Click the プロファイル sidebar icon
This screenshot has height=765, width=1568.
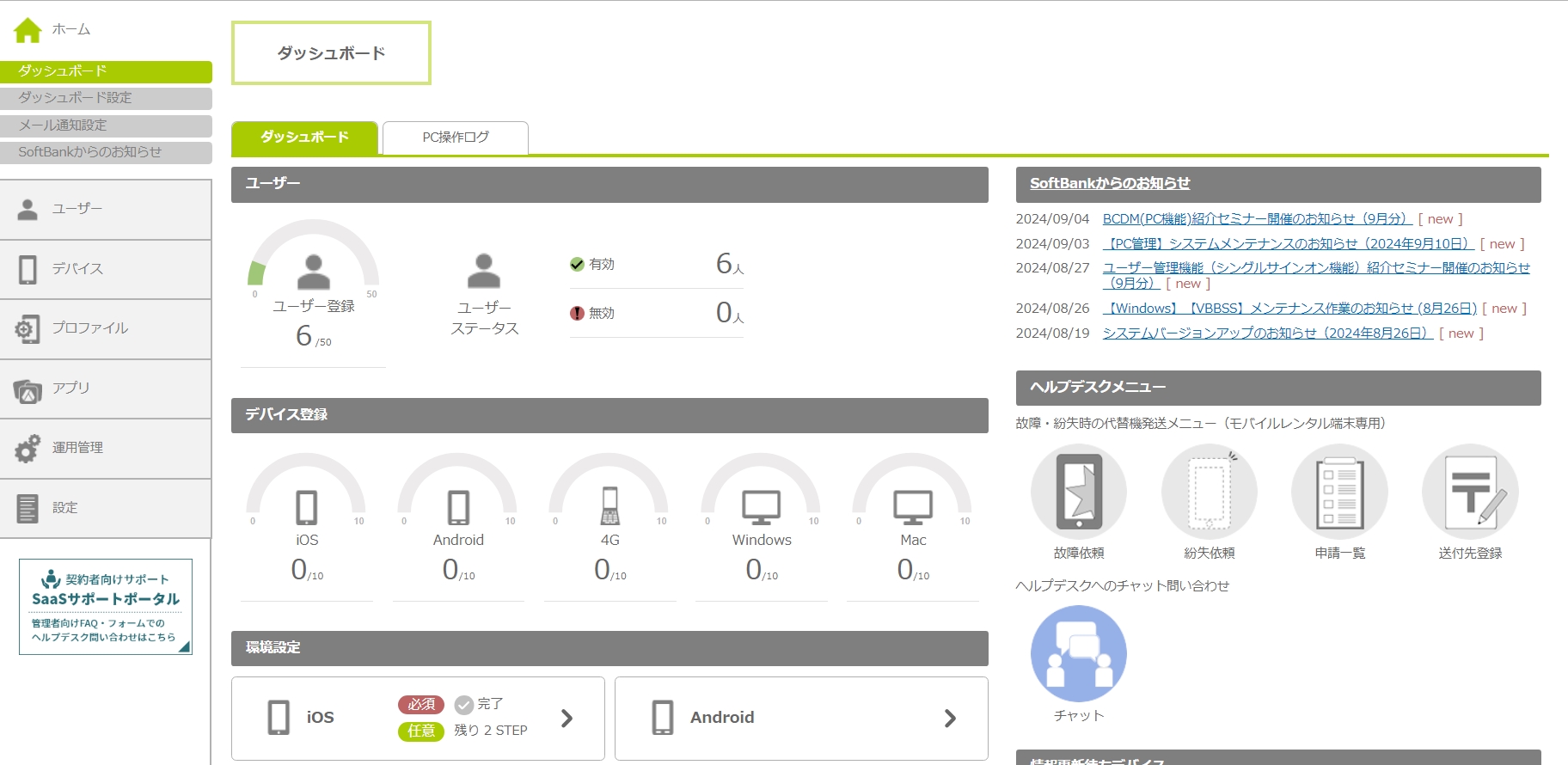point(28,329)
